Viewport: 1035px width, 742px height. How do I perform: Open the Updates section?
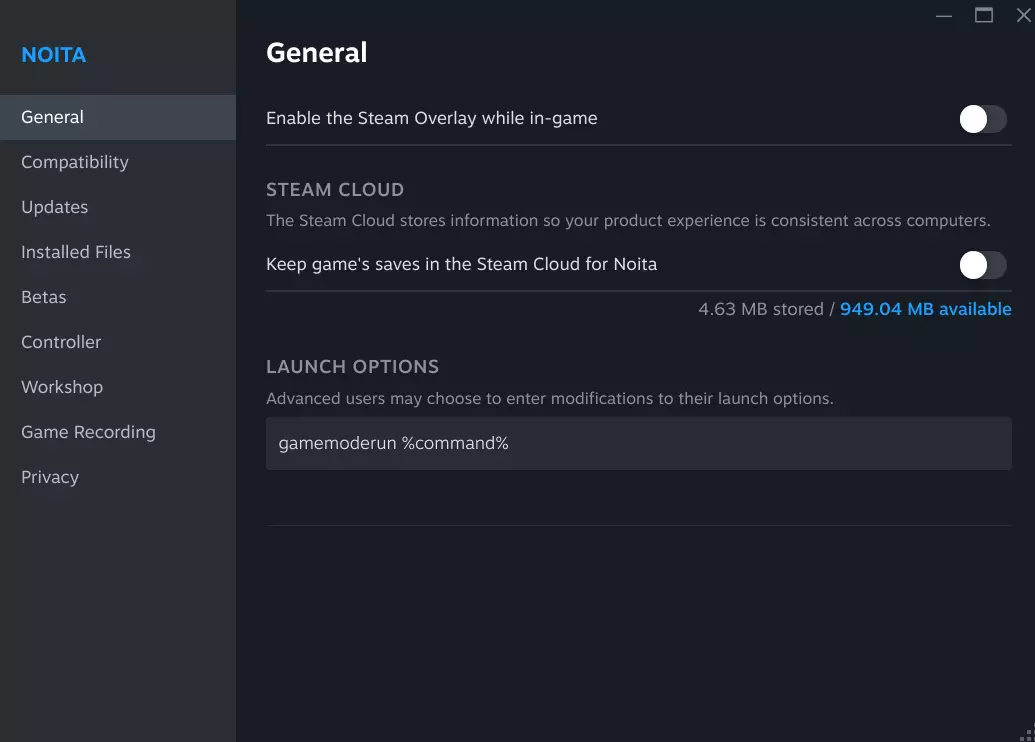[x=55, y=207]
